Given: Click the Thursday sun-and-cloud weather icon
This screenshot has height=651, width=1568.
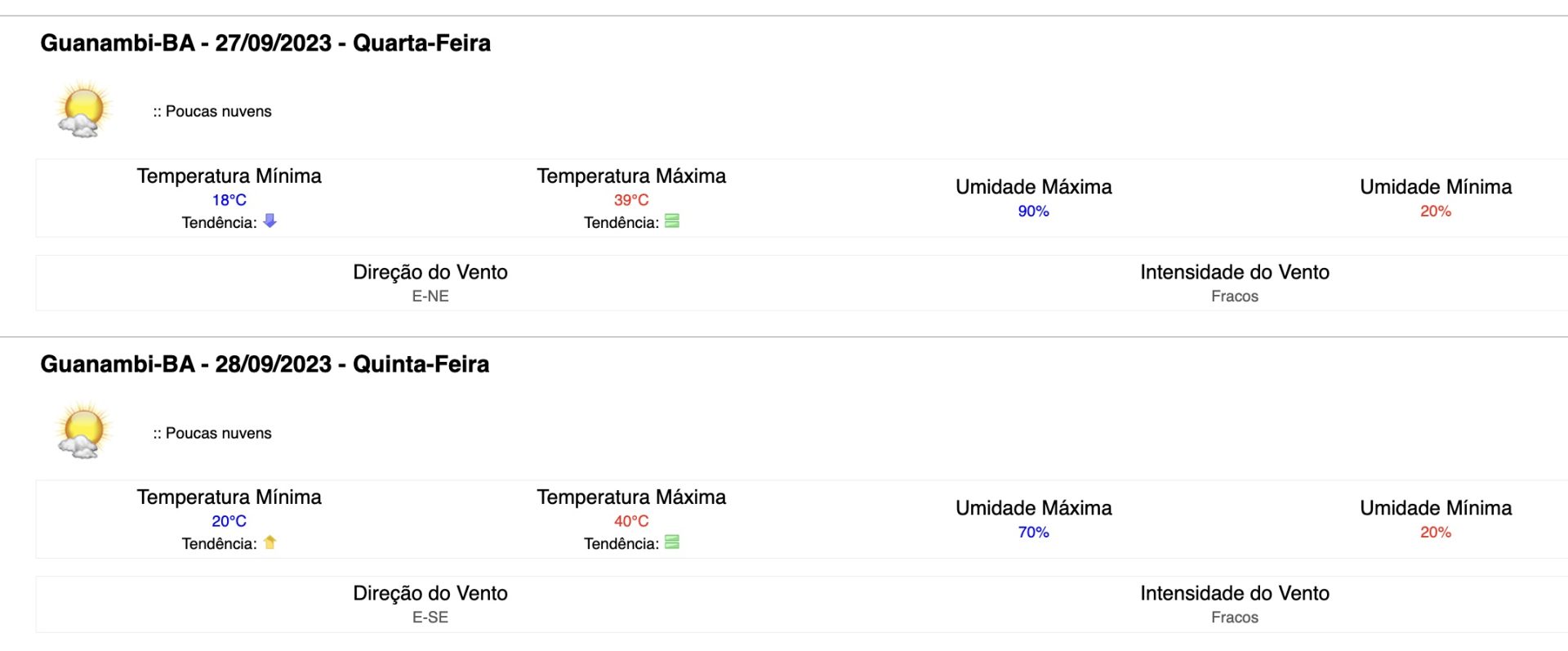Looking at the screenshot, I should 83,430.
